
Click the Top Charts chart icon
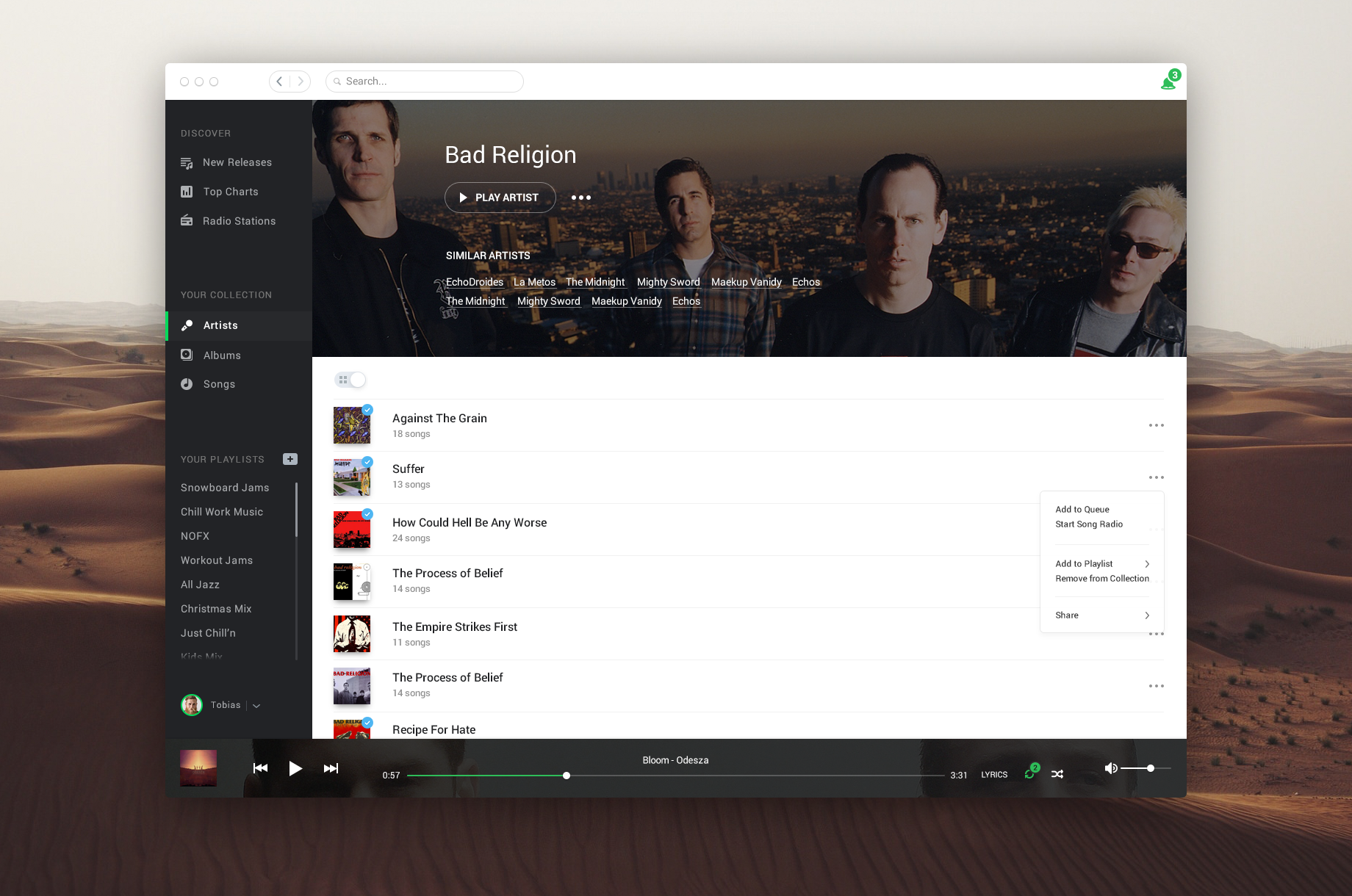click(187, 192)
